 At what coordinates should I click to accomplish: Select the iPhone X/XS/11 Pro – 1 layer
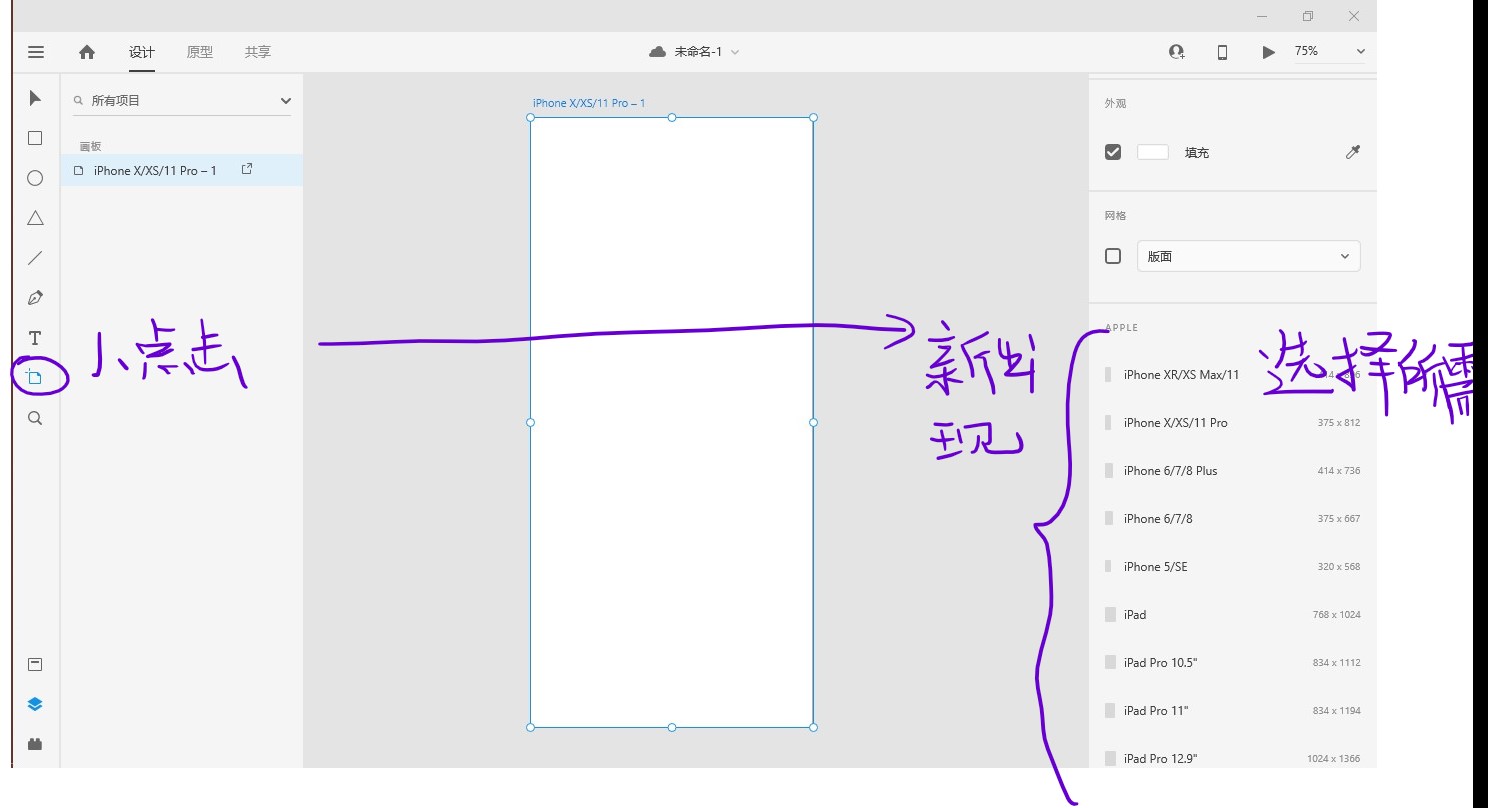[182, 170]
